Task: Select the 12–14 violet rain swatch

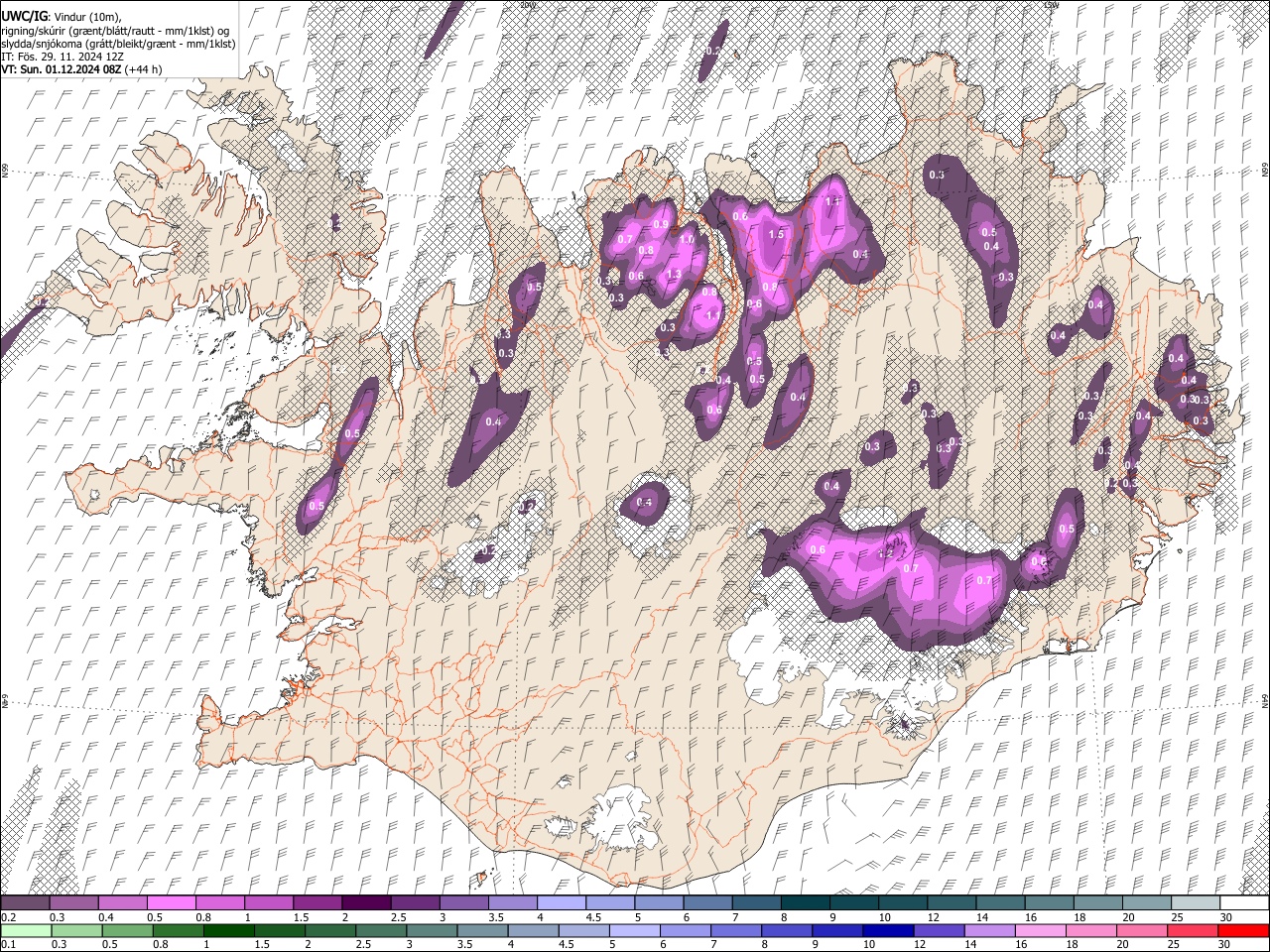Action: [x=938, y=930]
